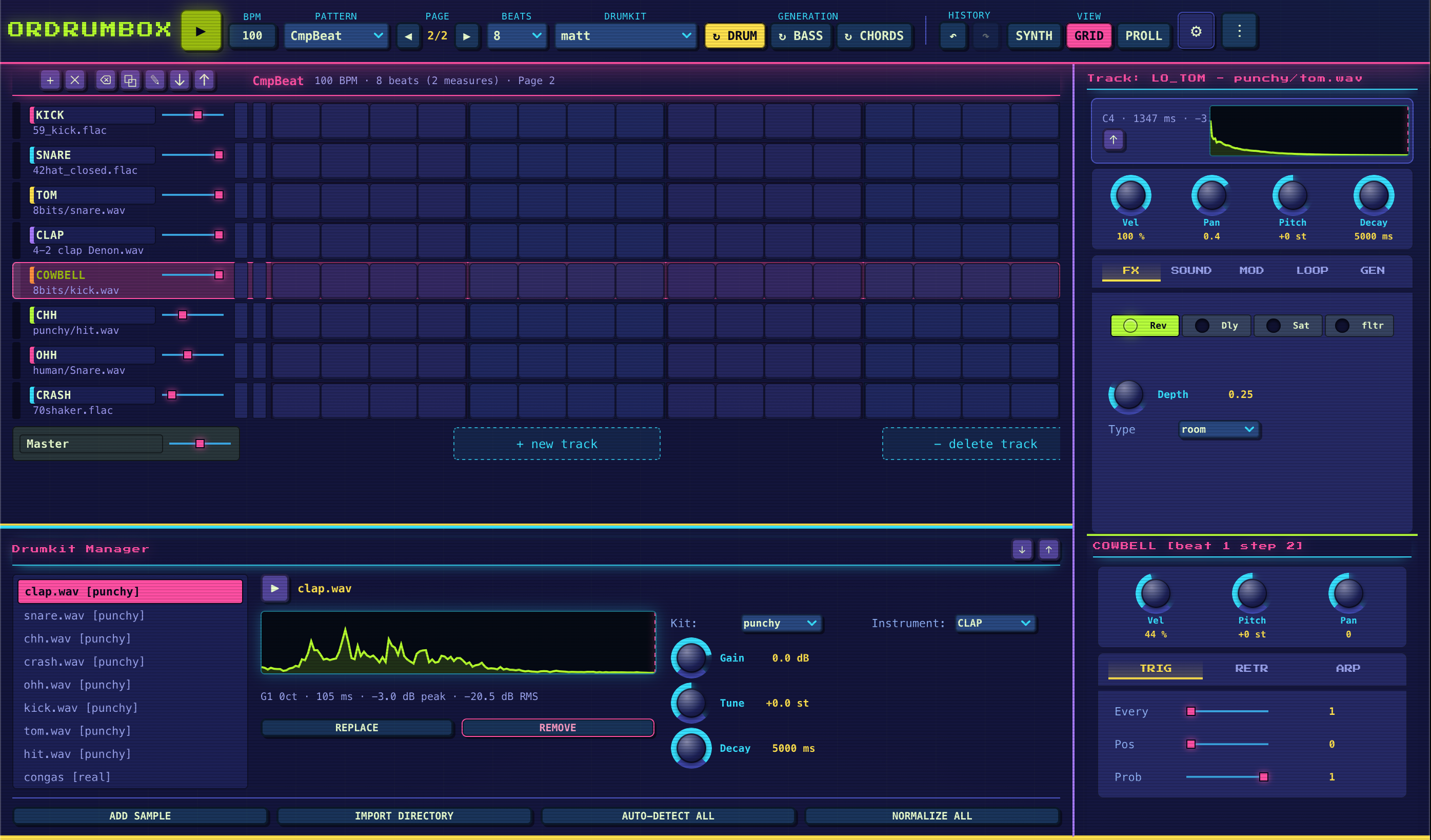Click the ADD SAMPLE button
Viewport: 1431px width, 840px height.
[140, 815]
